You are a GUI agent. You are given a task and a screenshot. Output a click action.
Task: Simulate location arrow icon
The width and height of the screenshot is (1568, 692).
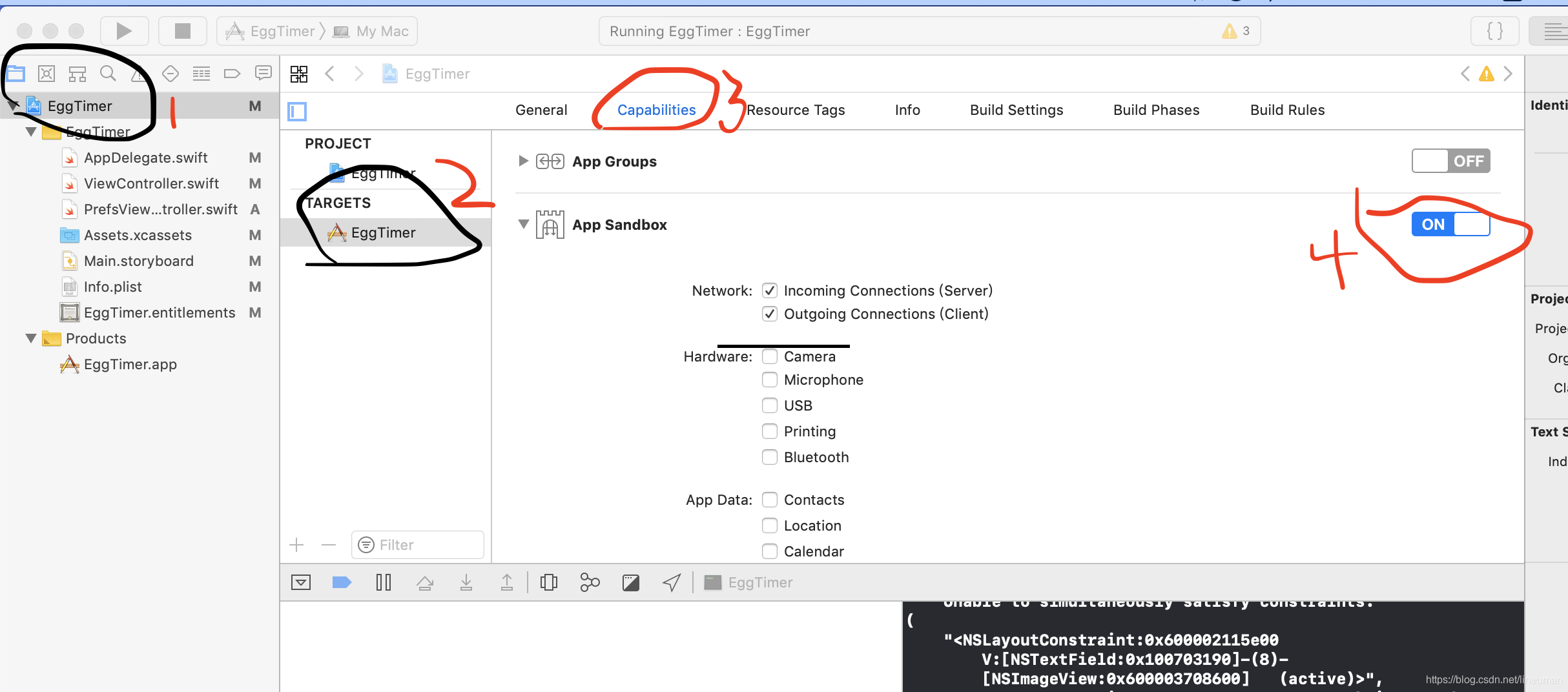pyautogui.click(x=672, y=582)
